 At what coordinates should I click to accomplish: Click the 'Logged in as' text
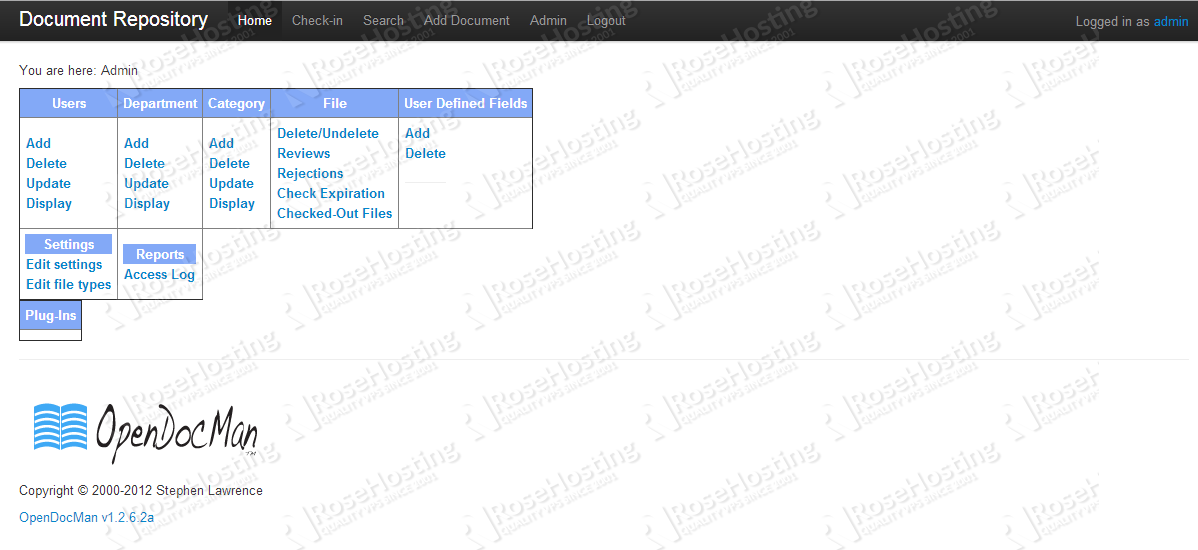point(1112,21)
